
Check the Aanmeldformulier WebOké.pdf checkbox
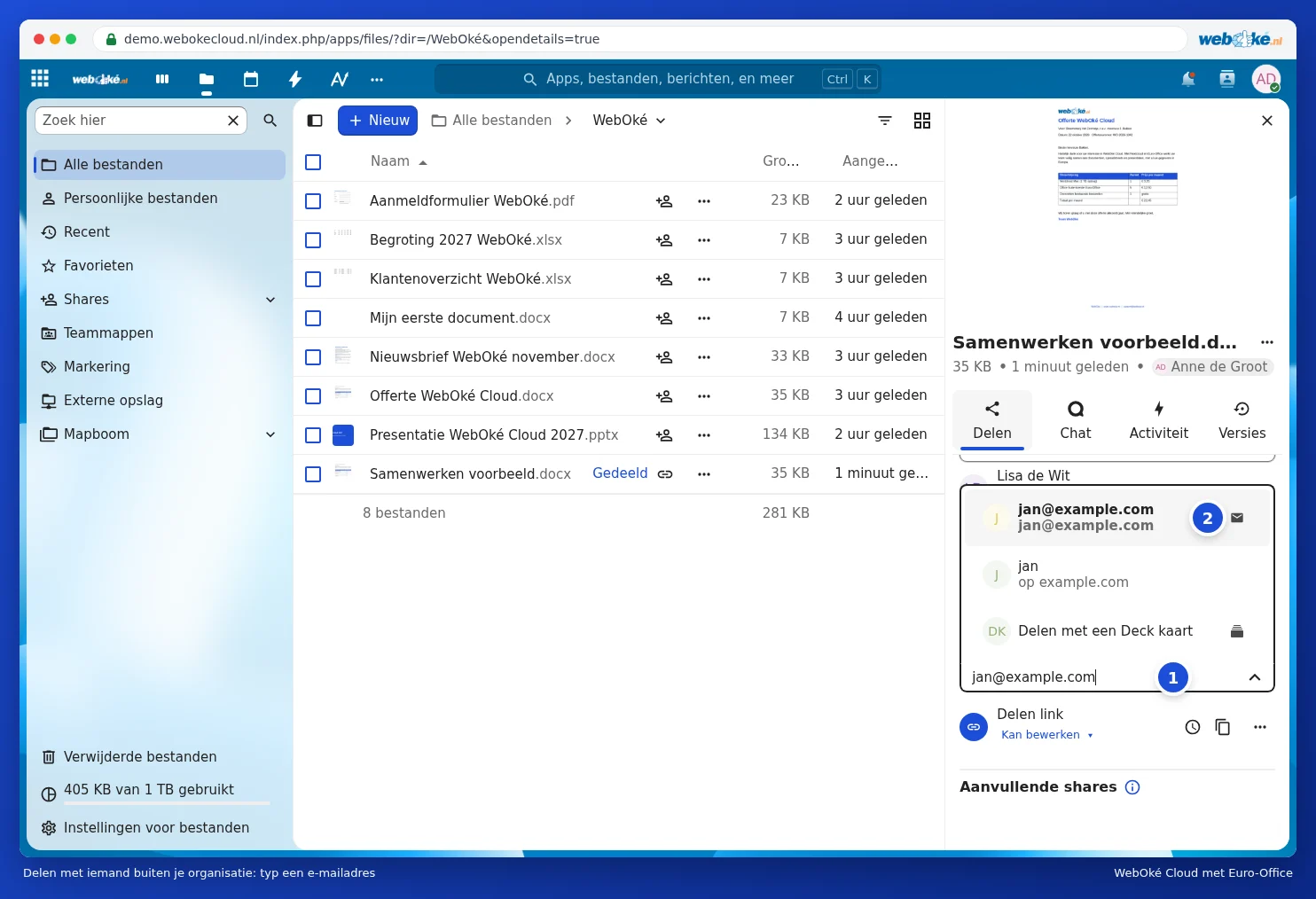pos(313,201)
